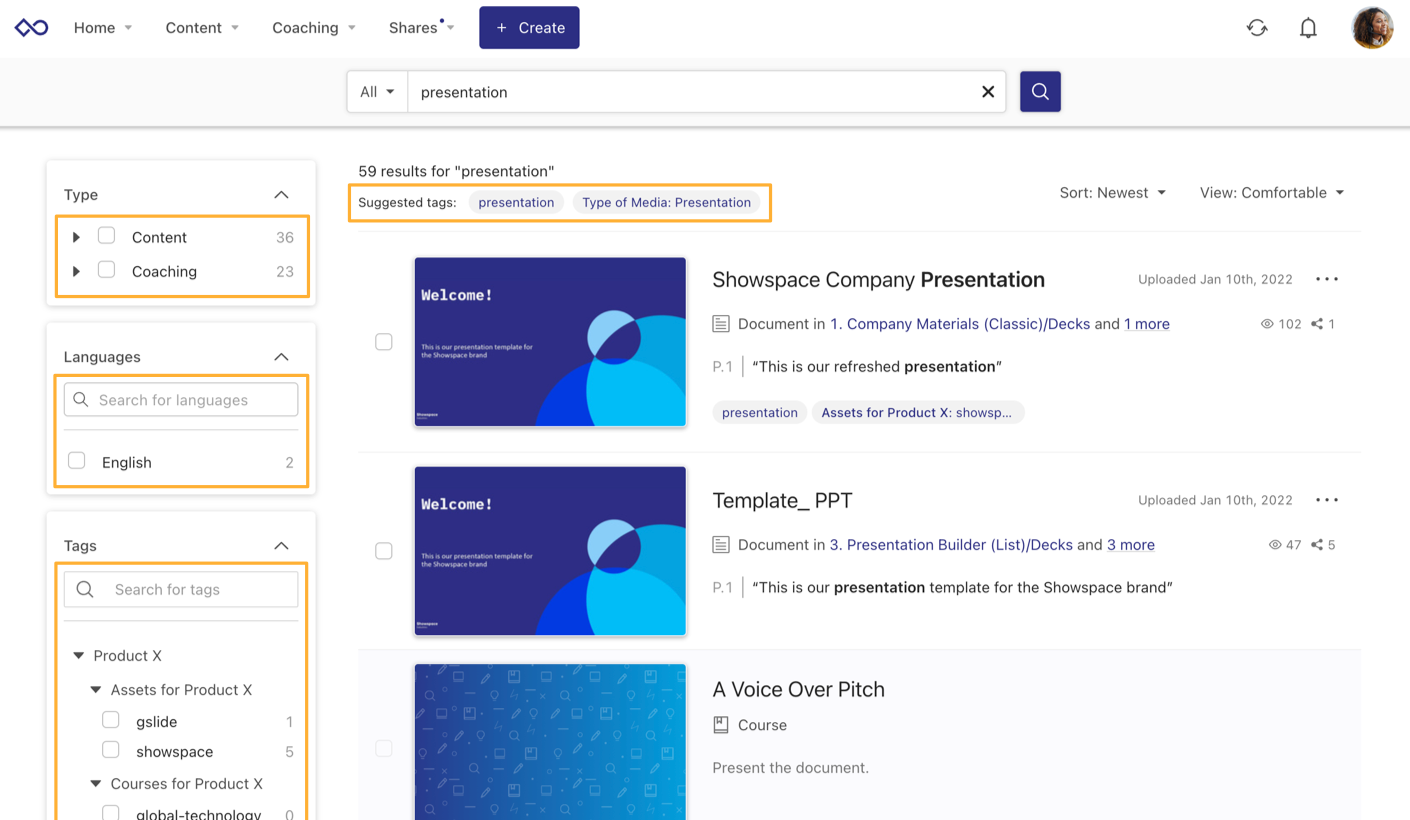Image resolution: width=1410 pixels, height=820 pixels.
Task: Click presentation tag chip under first result
Action: coord(760,412)
